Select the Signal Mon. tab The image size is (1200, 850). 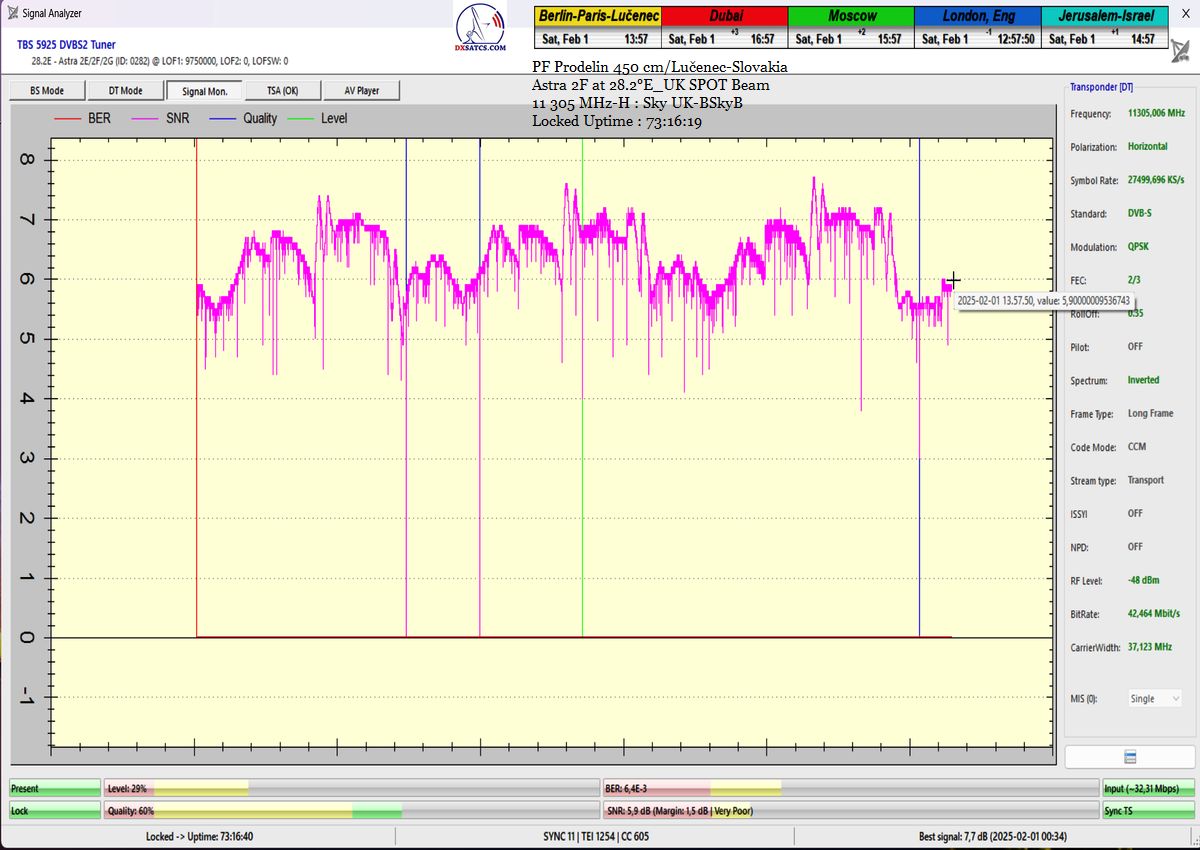(204, 91)
